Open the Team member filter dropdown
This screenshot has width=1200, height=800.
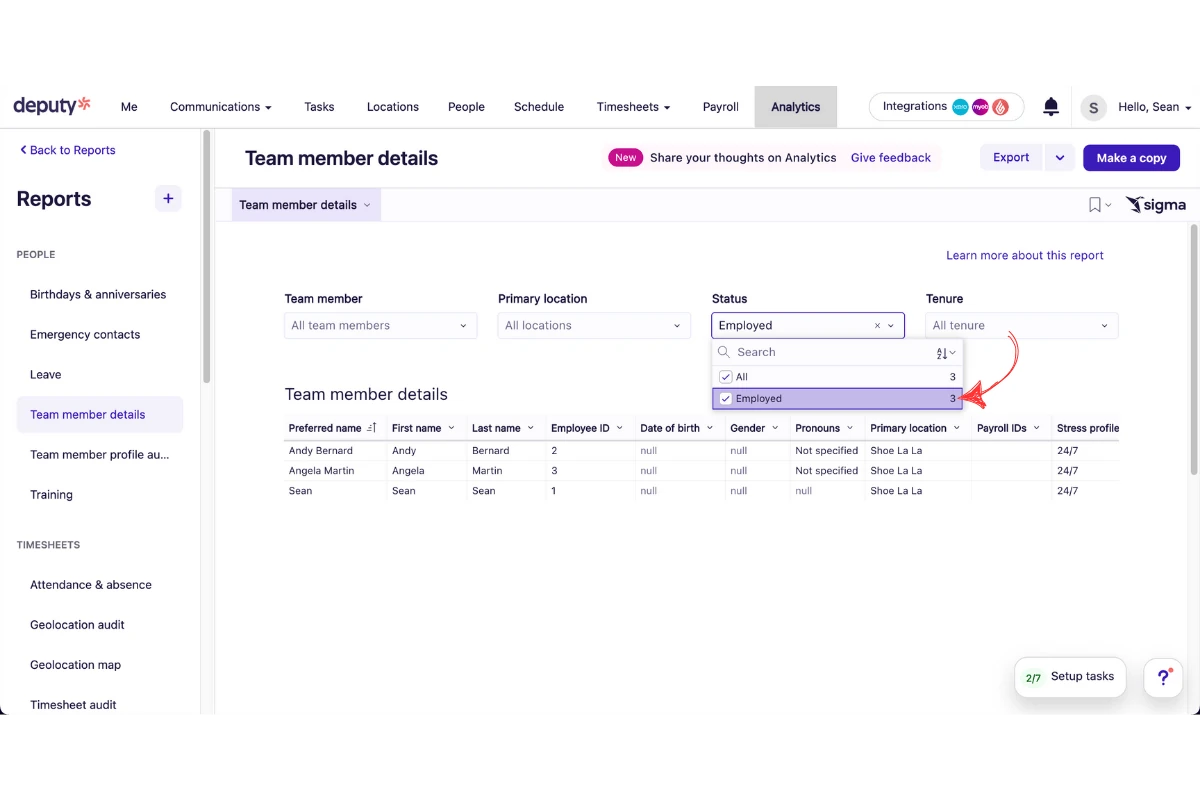pyautogui.click(x=380, y=326)
